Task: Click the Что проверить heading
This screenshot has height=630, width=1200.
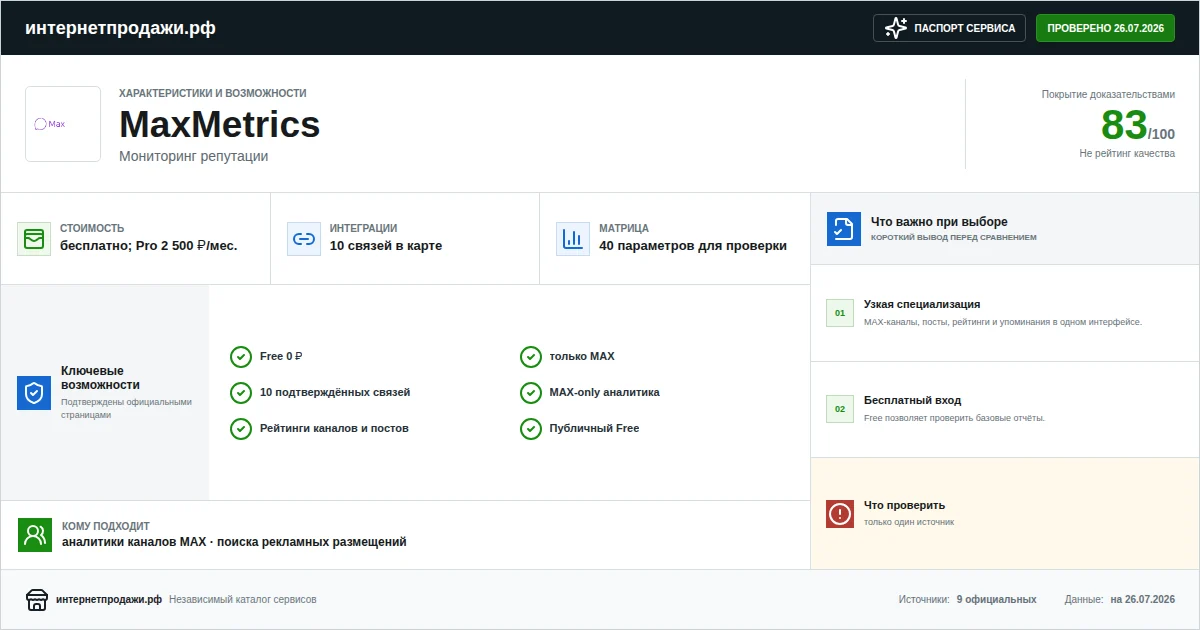Action: 905,505
